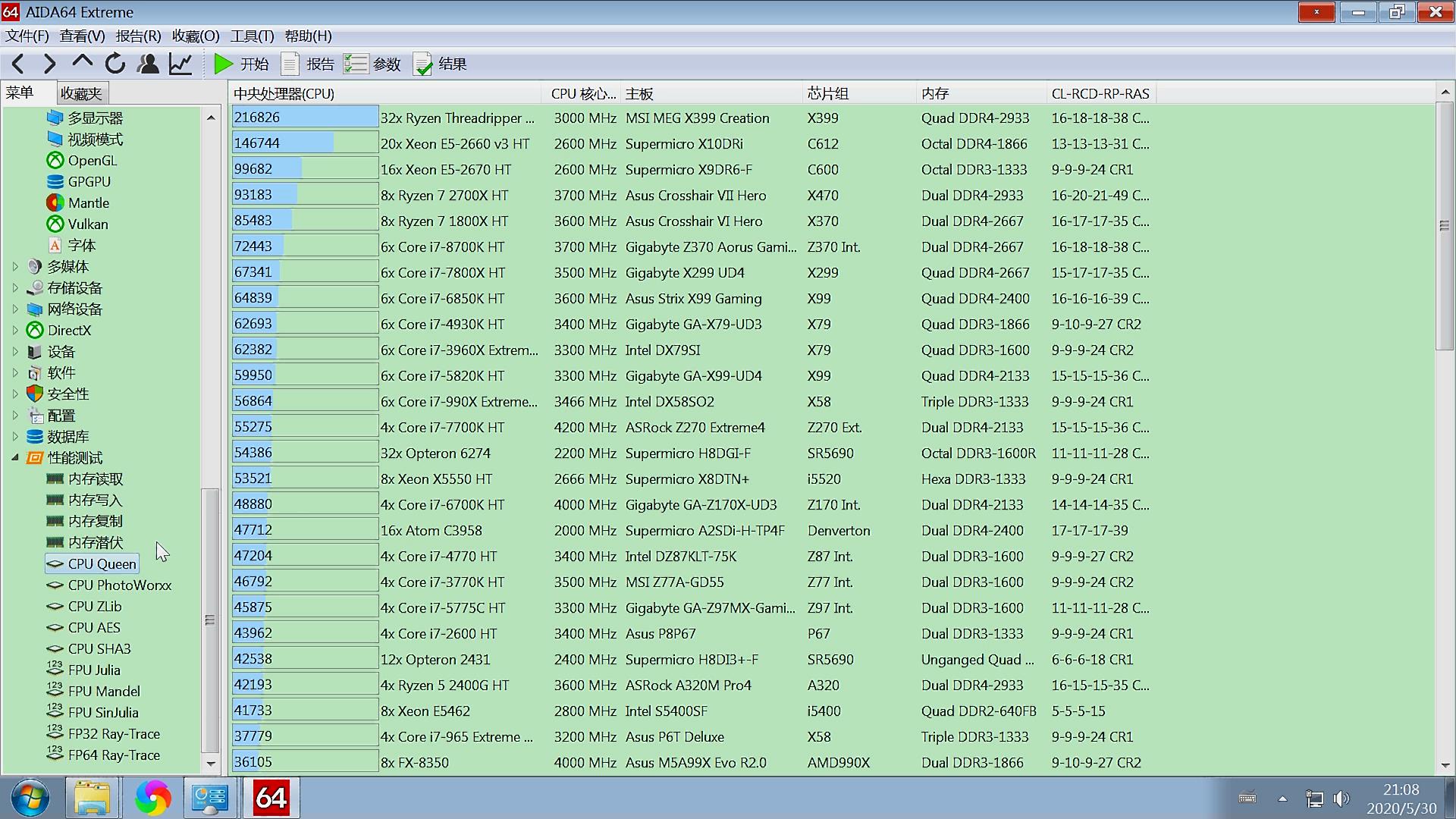The width and height of the screenshot is (1456, 819).
Task: Open Windows Start button in taskbar
Action: click(x=30, y=799)
